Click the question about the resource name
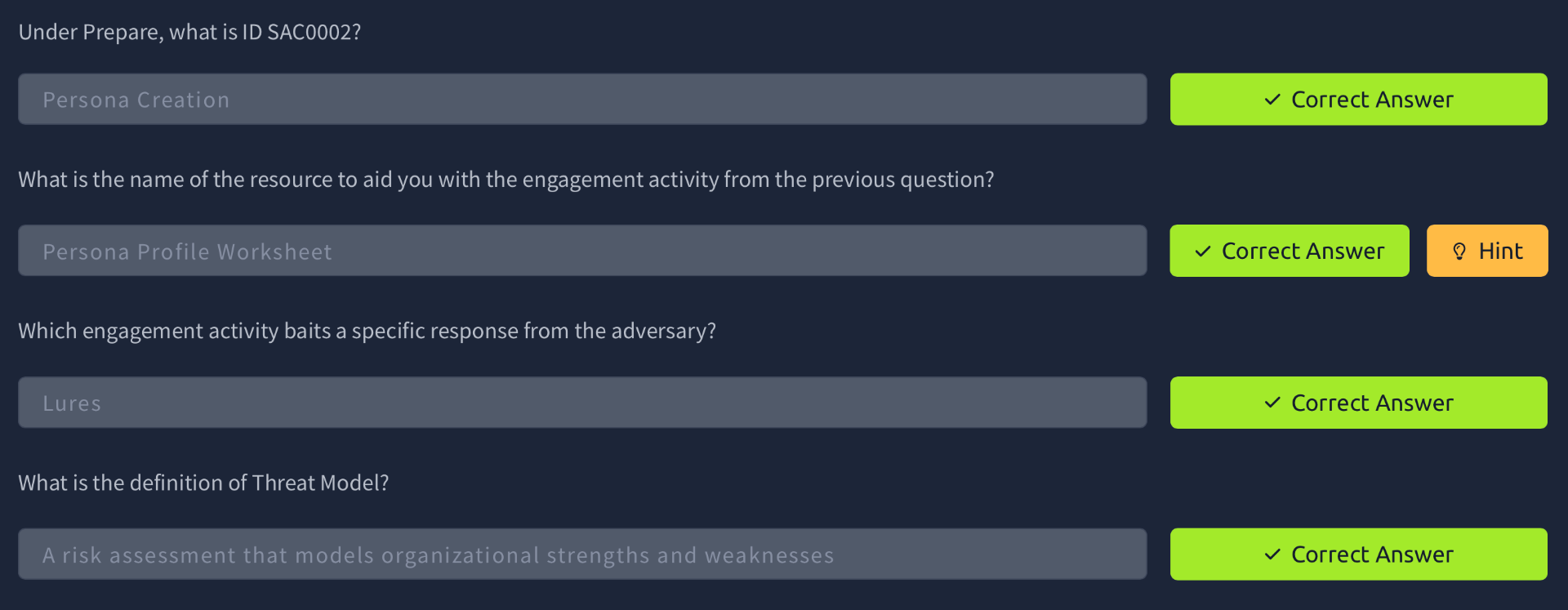Viewport: 1568px width, 610px height. [506, 180]
